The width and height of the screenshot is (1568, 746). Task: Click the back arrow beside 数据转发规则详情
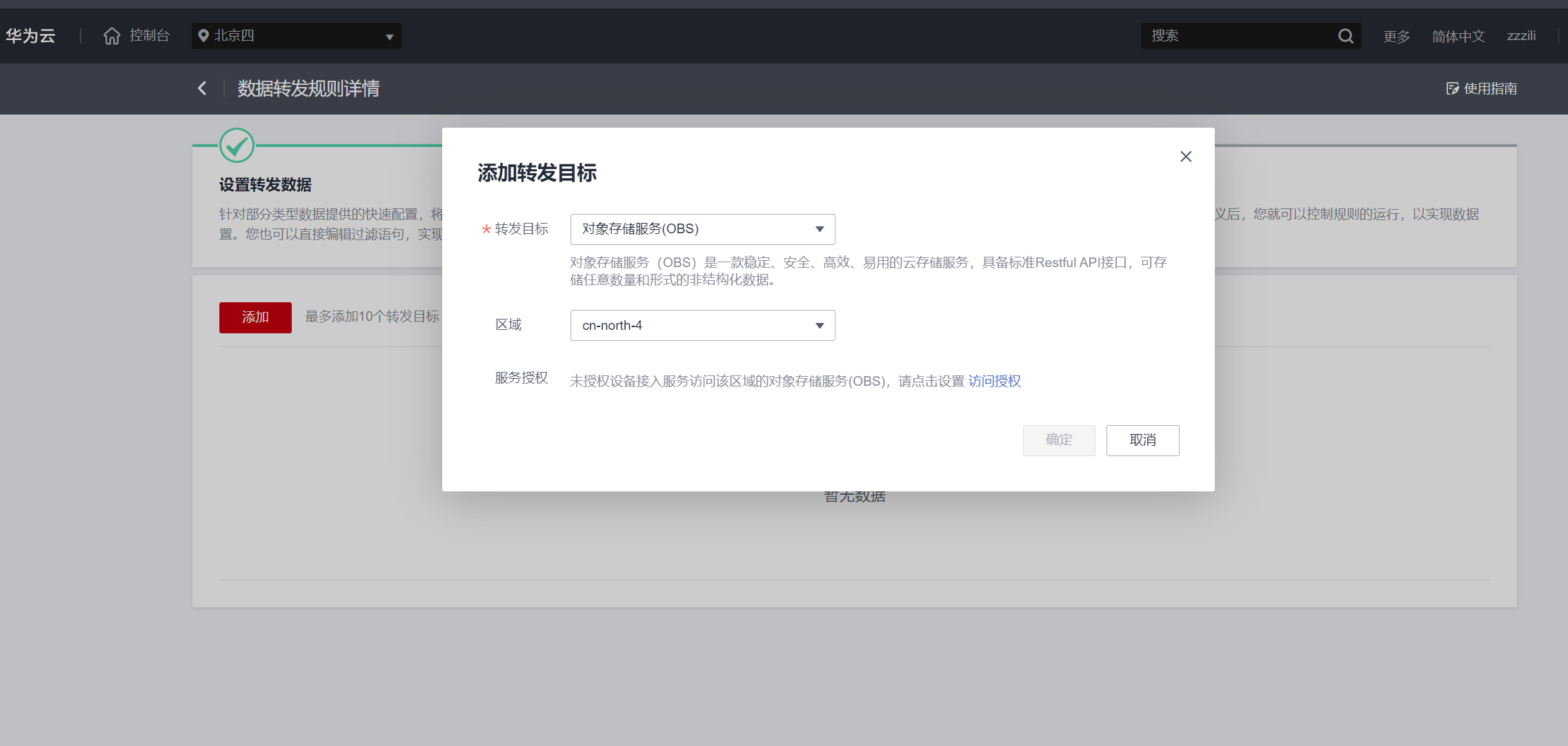tap(202, 88)
